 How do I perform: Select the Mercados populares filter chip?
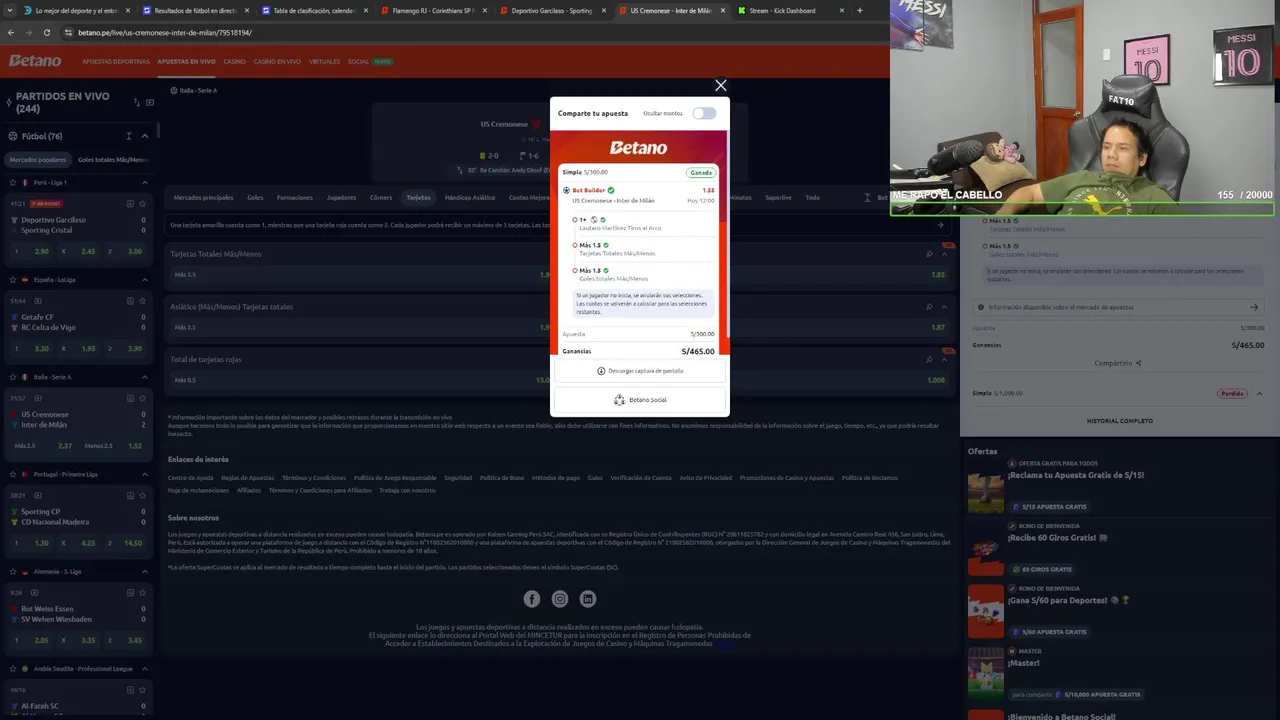point(38,160)
